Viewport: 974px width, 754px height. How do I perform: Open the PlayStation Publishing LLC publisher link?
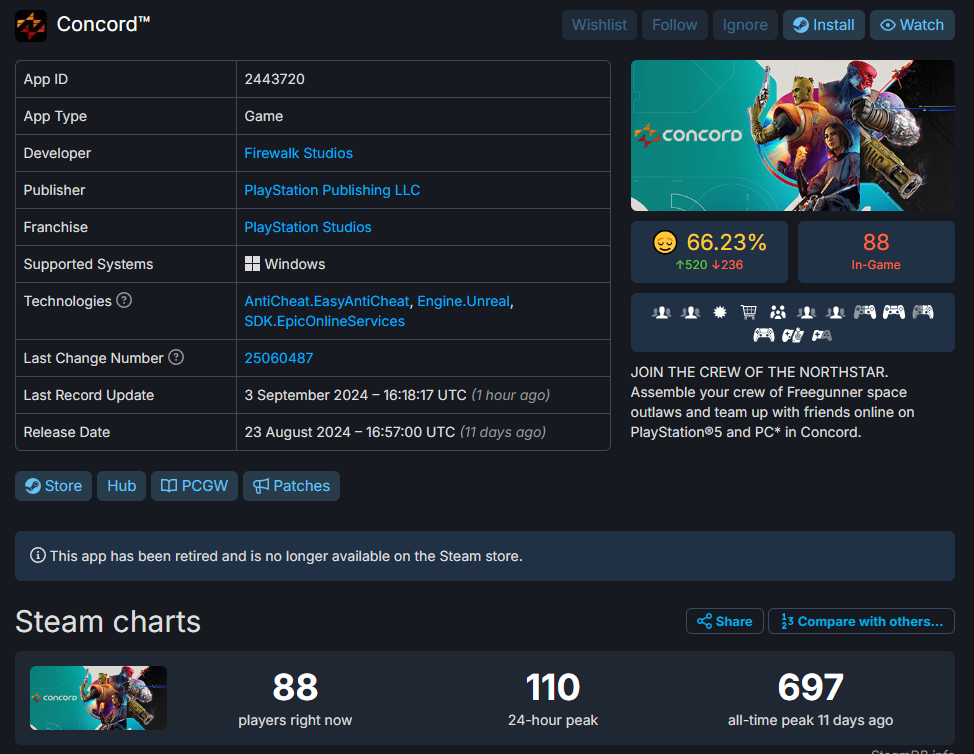(x=332, y=190)
